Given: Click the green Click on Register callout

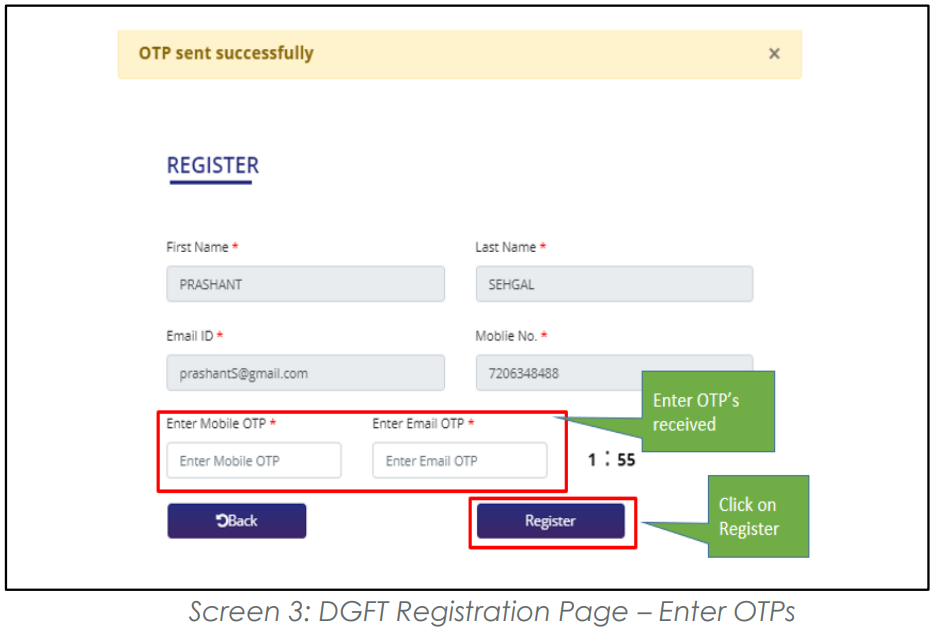Looking at the screenshot, I should (758, 517).
